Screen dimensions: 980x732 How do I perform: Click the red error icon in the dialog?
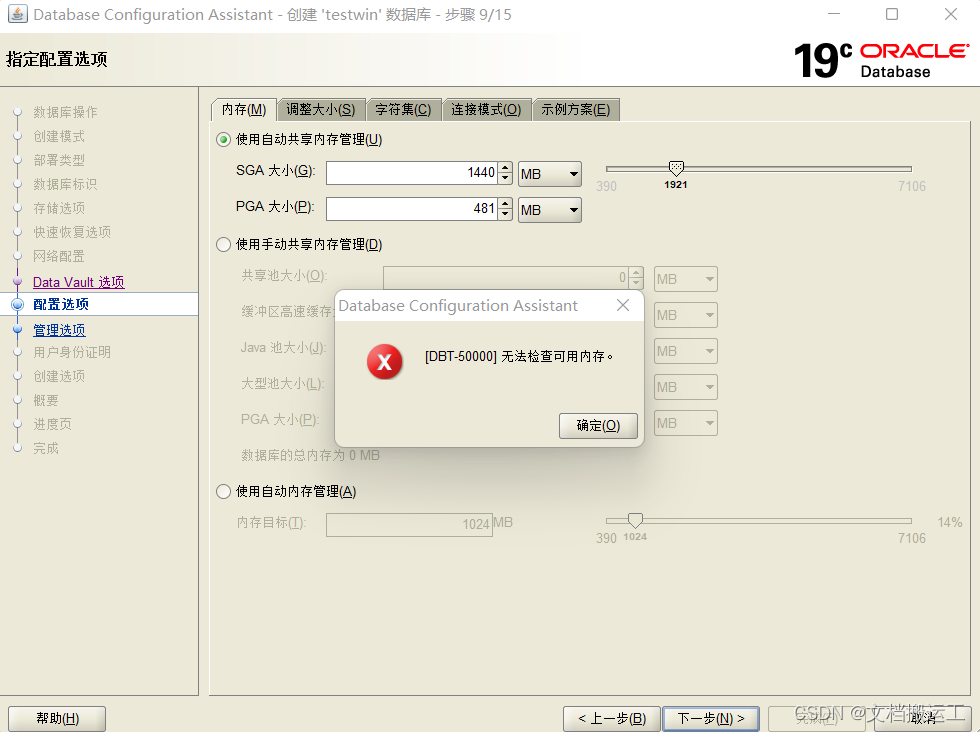click(384, 361)
